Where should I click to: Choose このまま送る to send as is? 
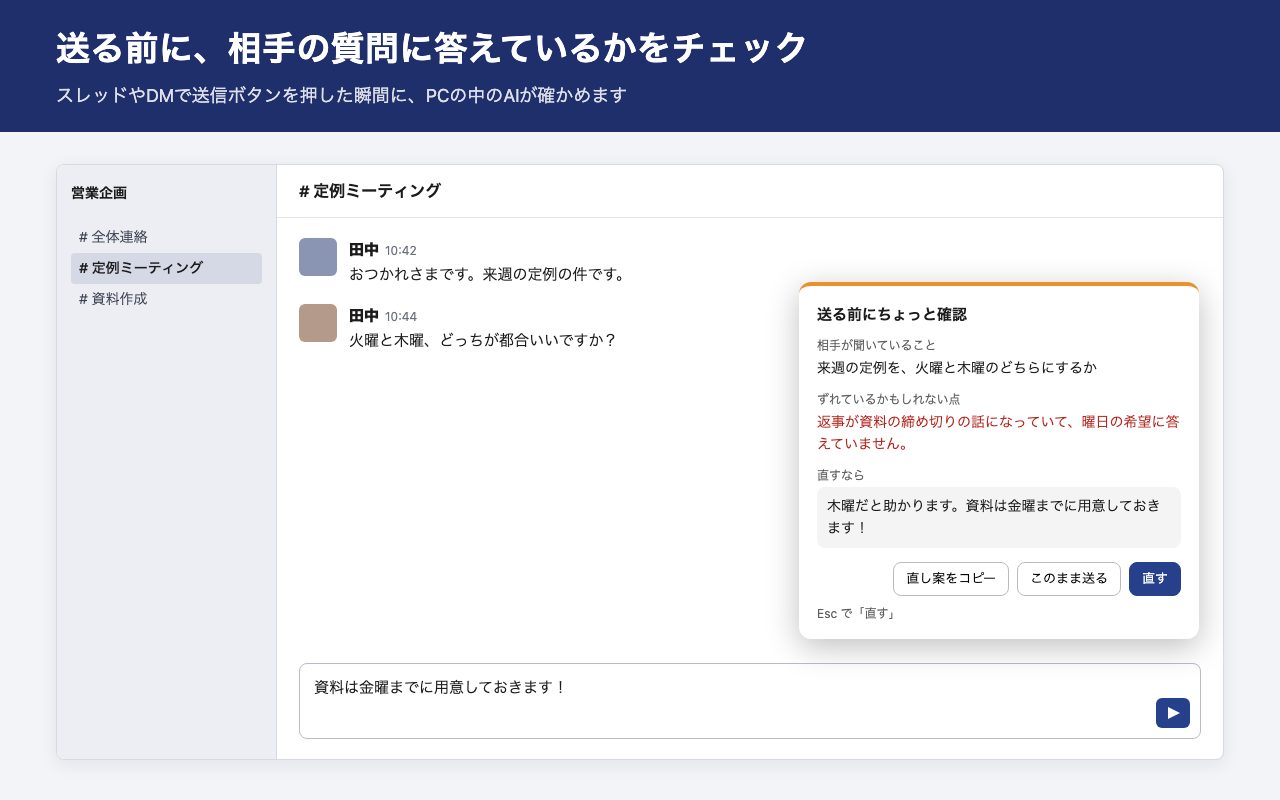point(1069,579)
